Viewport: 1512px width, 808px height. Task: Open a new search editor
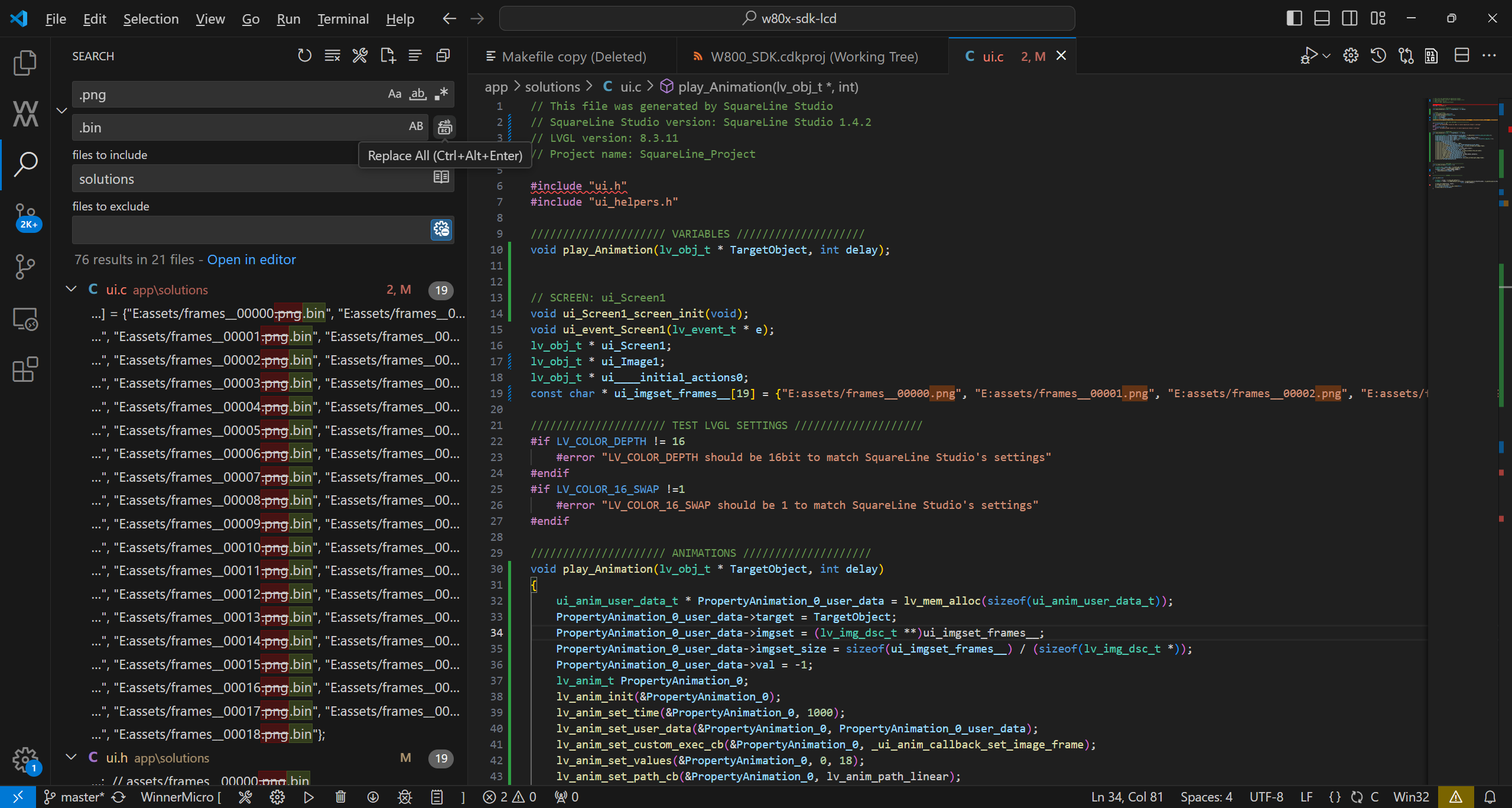pyautogui.click(x=388, y=56)
